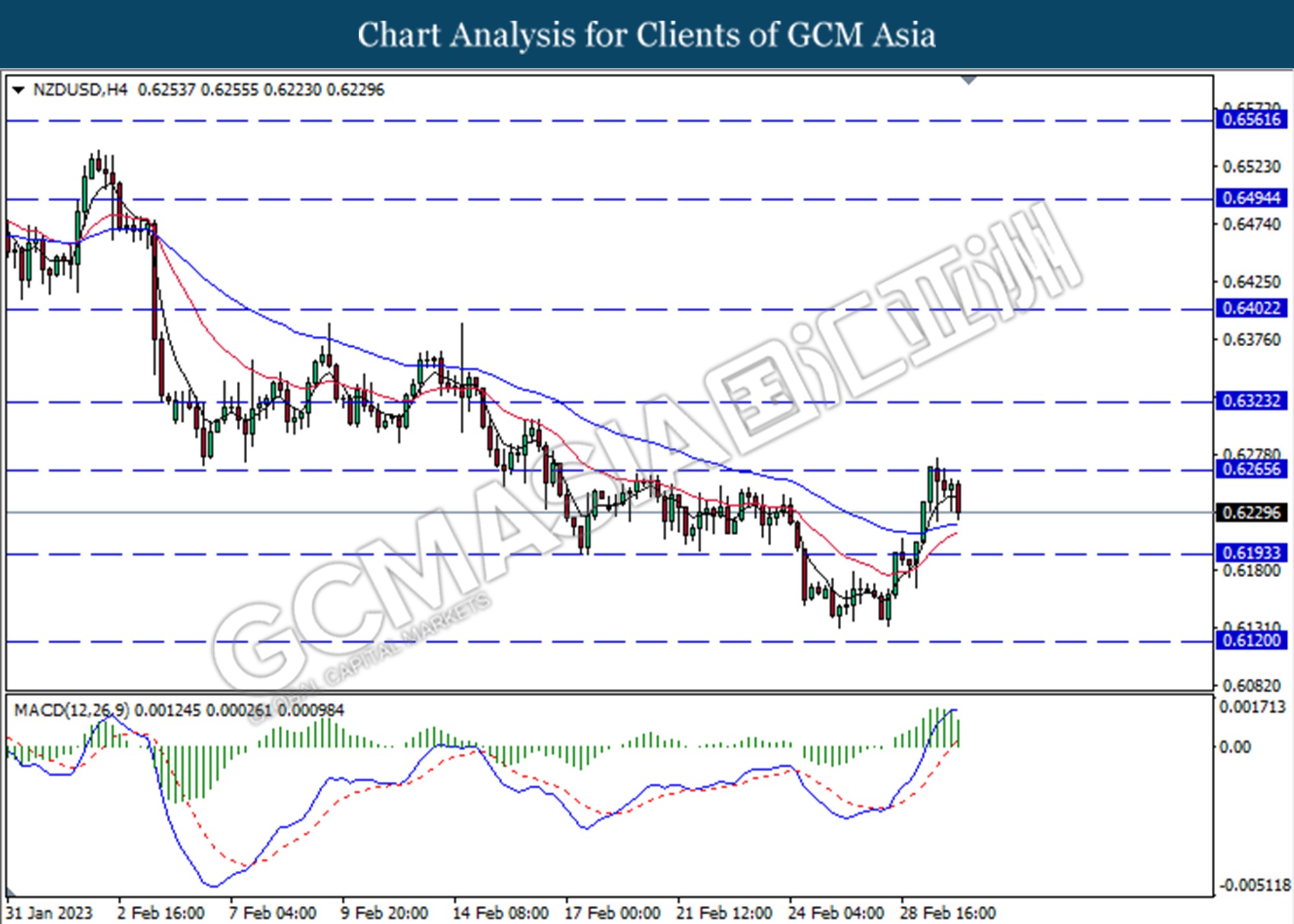Screen dimensions: 1294x924
Task: Click the 0.61800 price axis value
Action: pyautogui.click(x=1251, y=571)
